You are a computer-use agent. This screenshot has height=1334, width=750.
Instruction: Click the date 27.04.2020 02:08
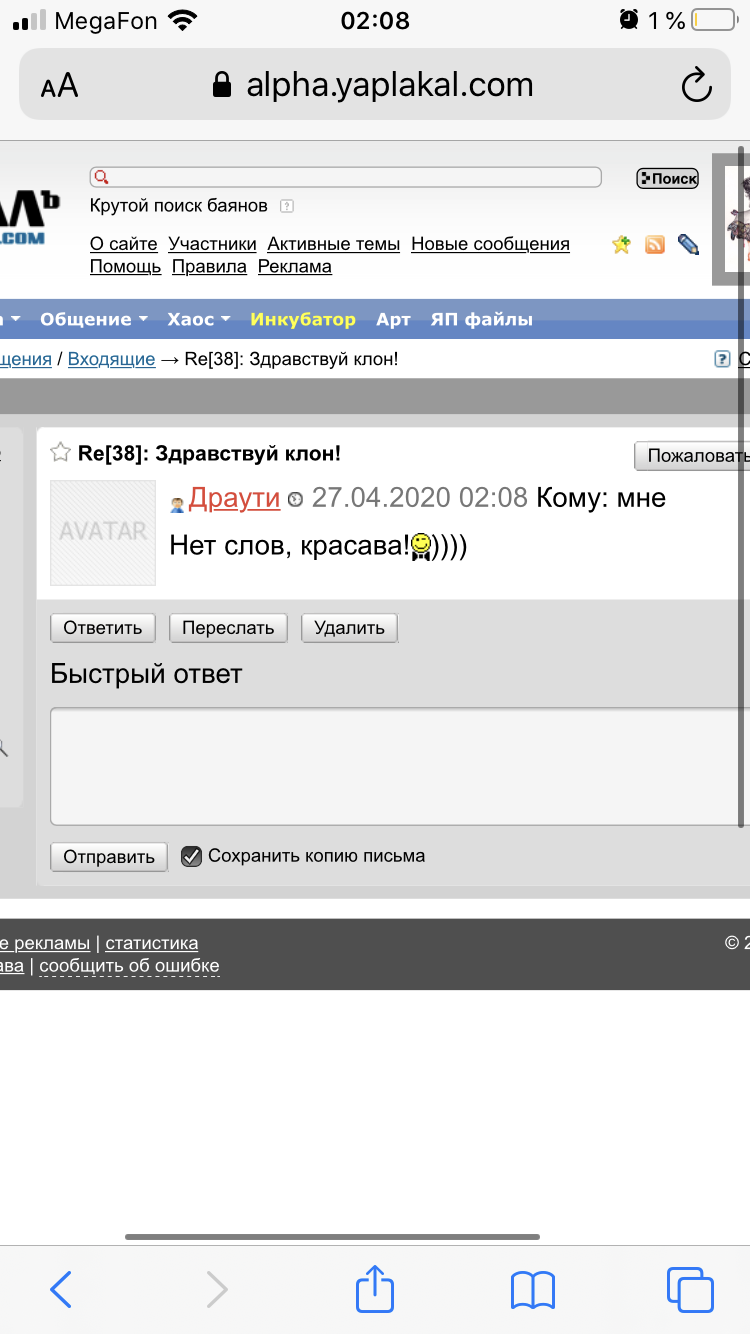420,498
